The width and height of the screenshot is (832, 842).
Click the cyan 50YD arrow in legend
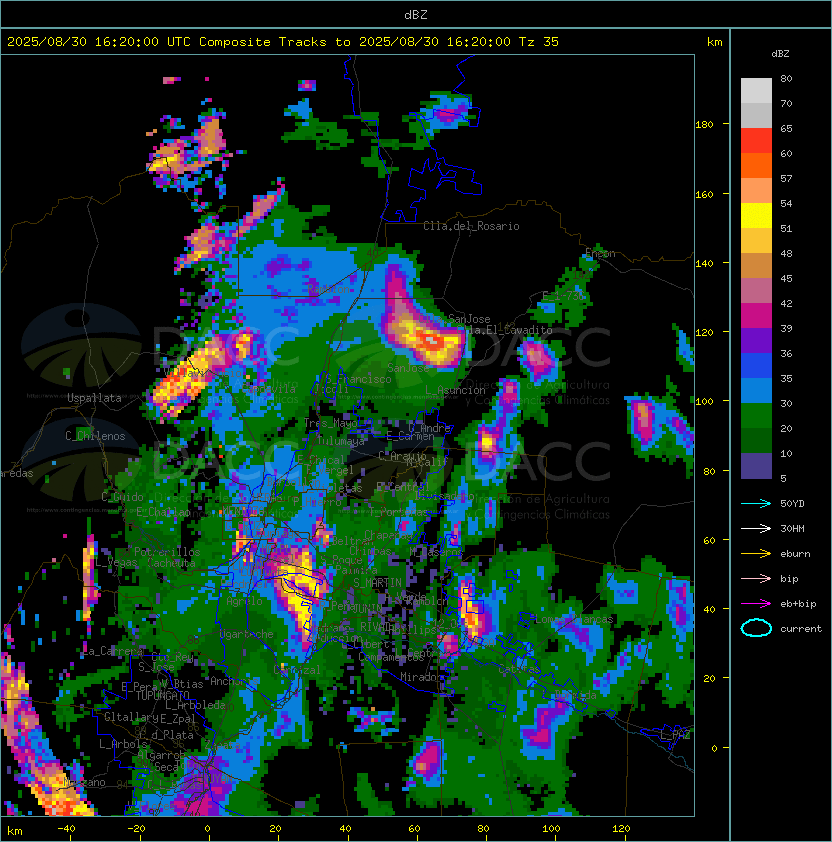756,504
